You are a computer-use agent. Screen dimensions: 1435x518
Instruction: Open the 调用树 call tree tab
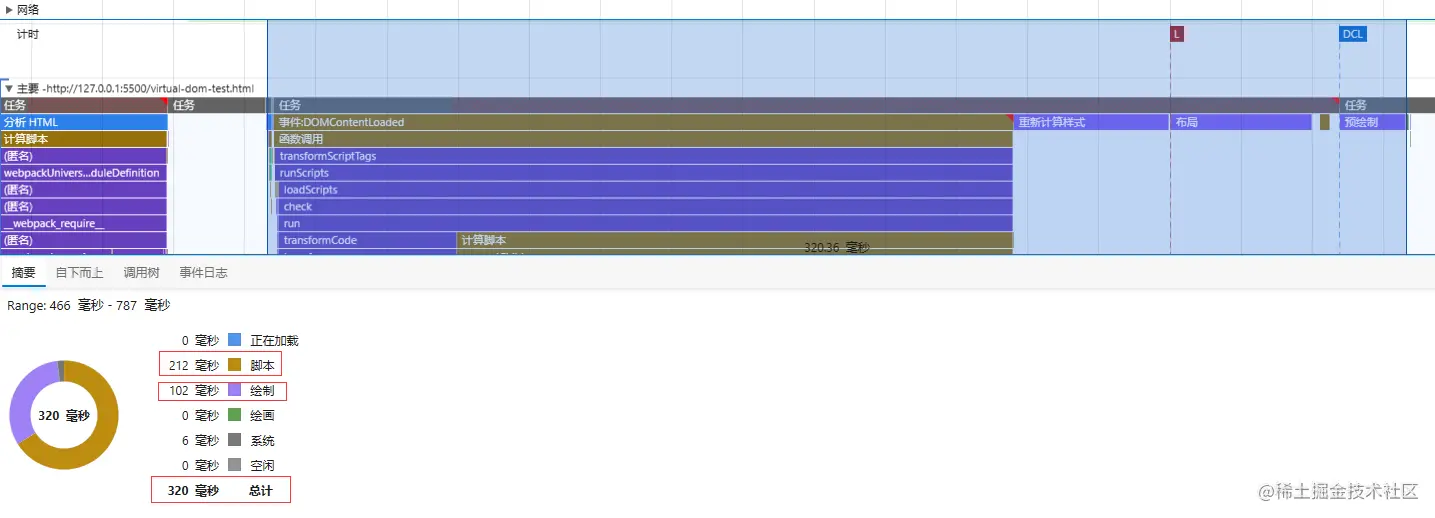tap(141, 272)
